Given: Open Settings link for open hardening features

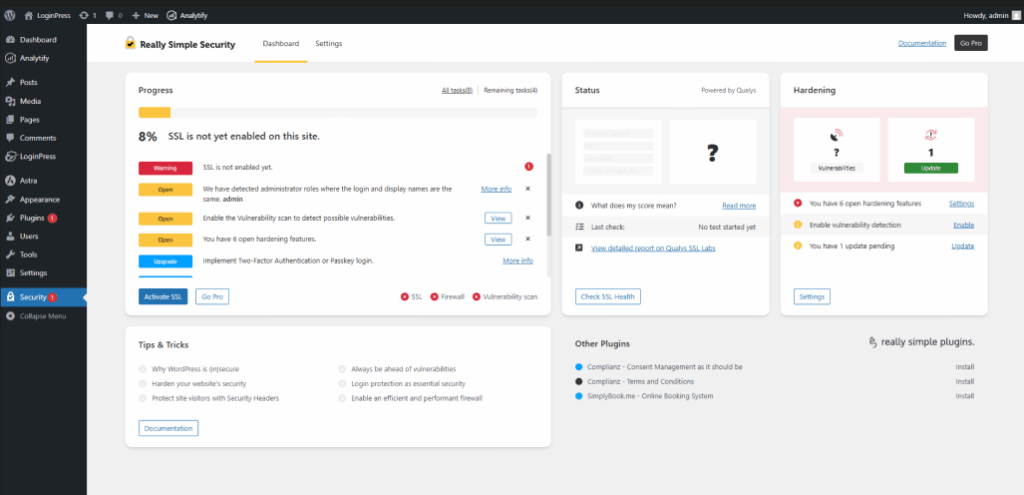Looking at the screenshot, I should pyautogui.click(x=961, y=204).
